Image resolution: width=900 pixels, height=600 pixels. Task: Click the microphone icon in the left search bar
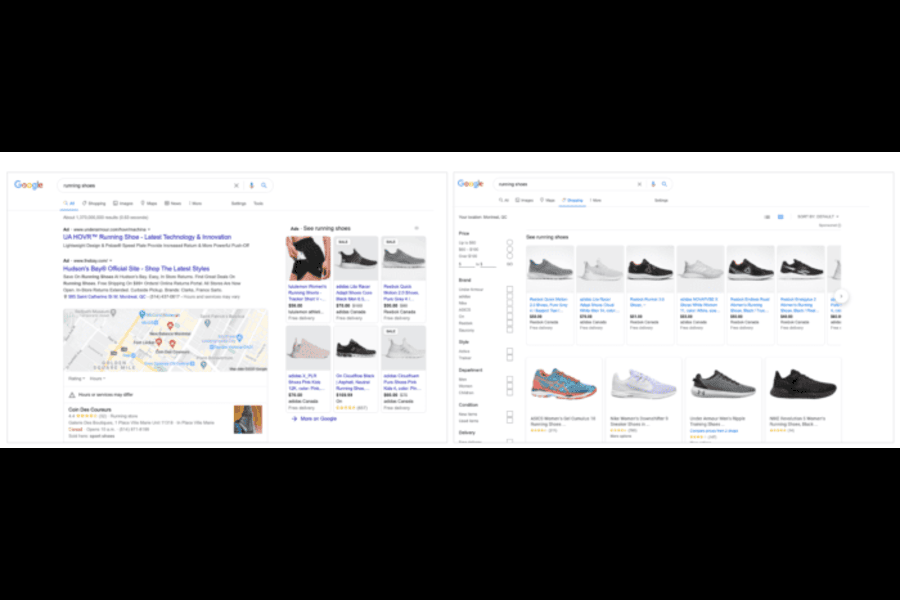pos(250,185)
